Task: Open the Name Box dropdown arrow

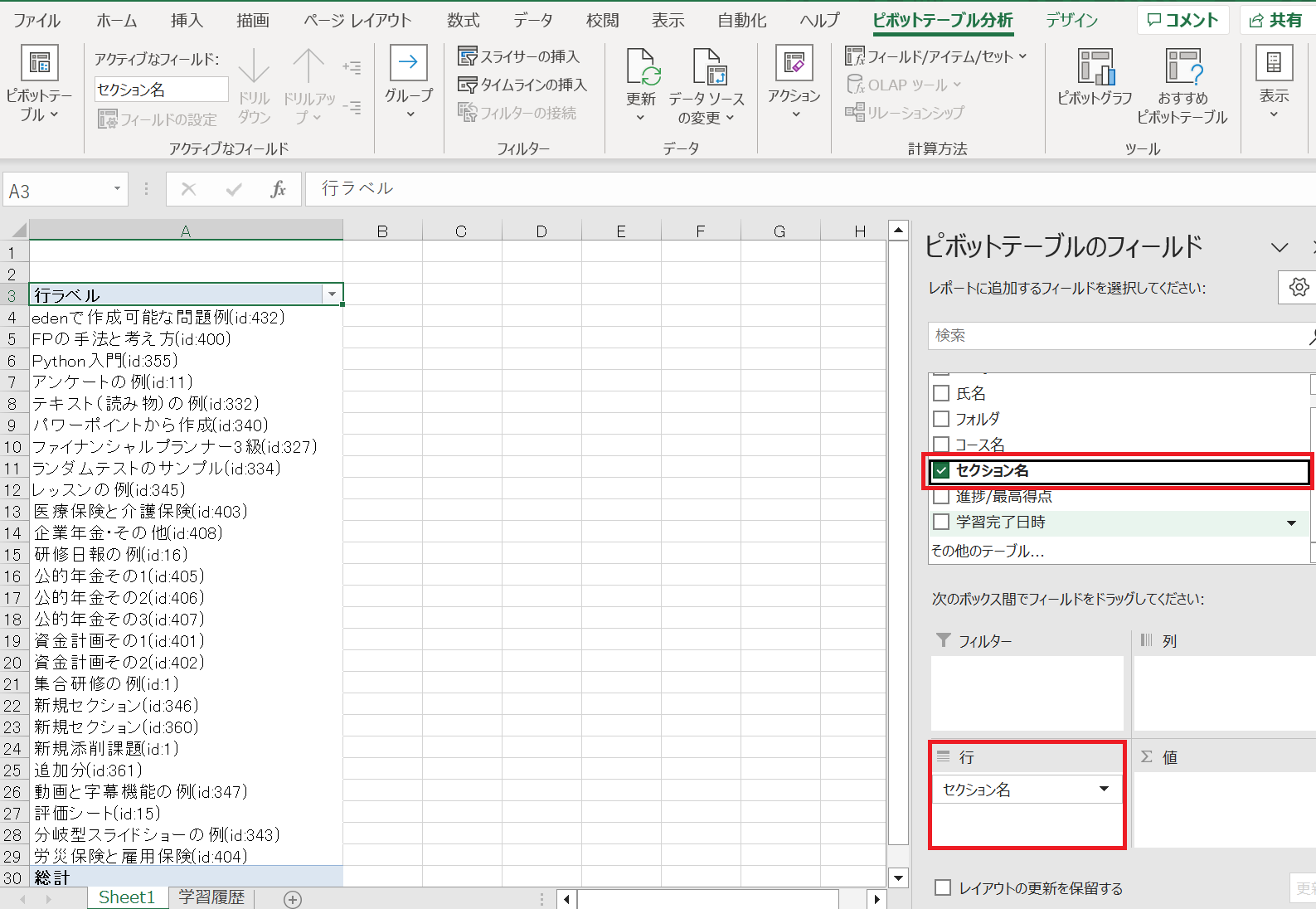Action: point(117,189)
